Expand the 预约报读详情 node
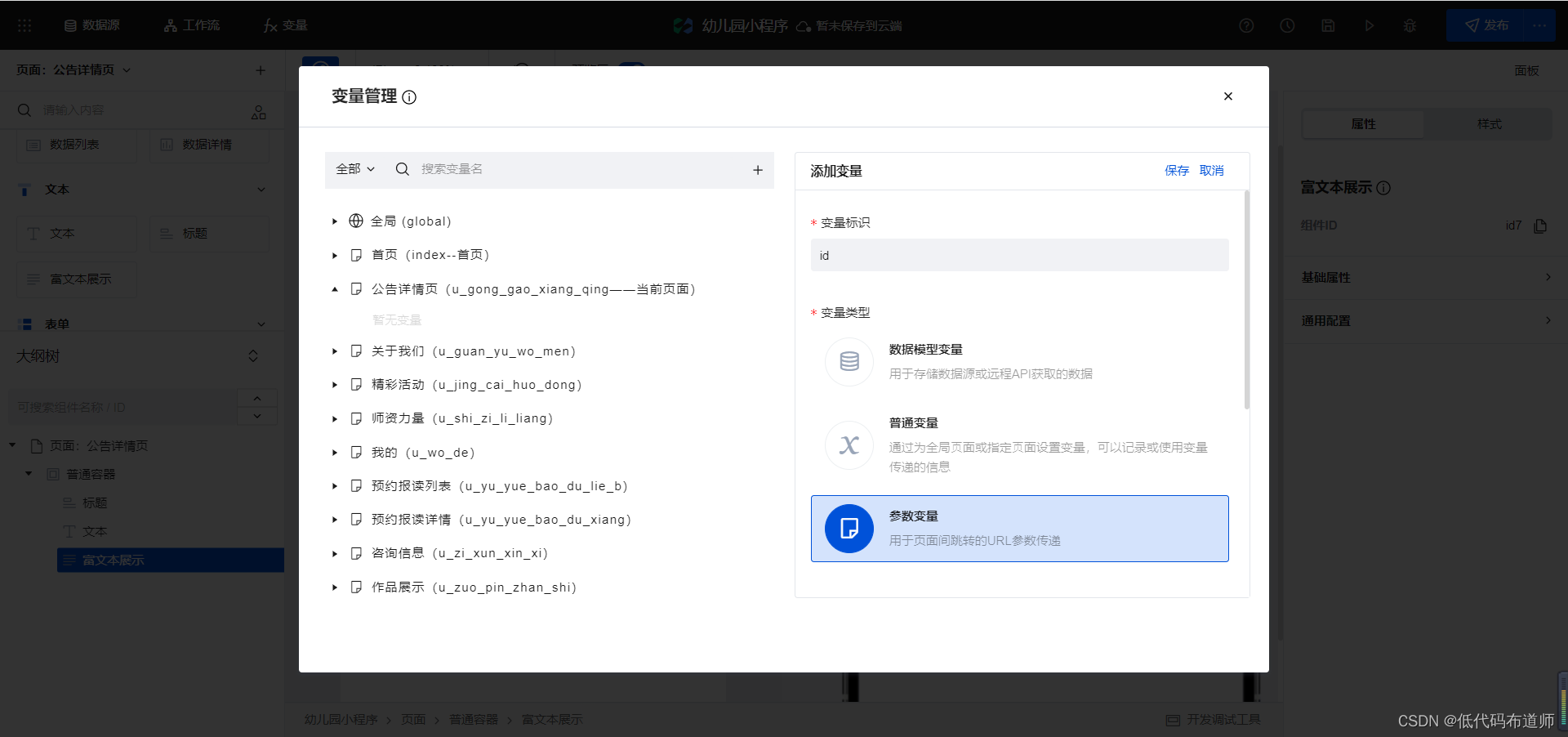 [x=335, y=520]
